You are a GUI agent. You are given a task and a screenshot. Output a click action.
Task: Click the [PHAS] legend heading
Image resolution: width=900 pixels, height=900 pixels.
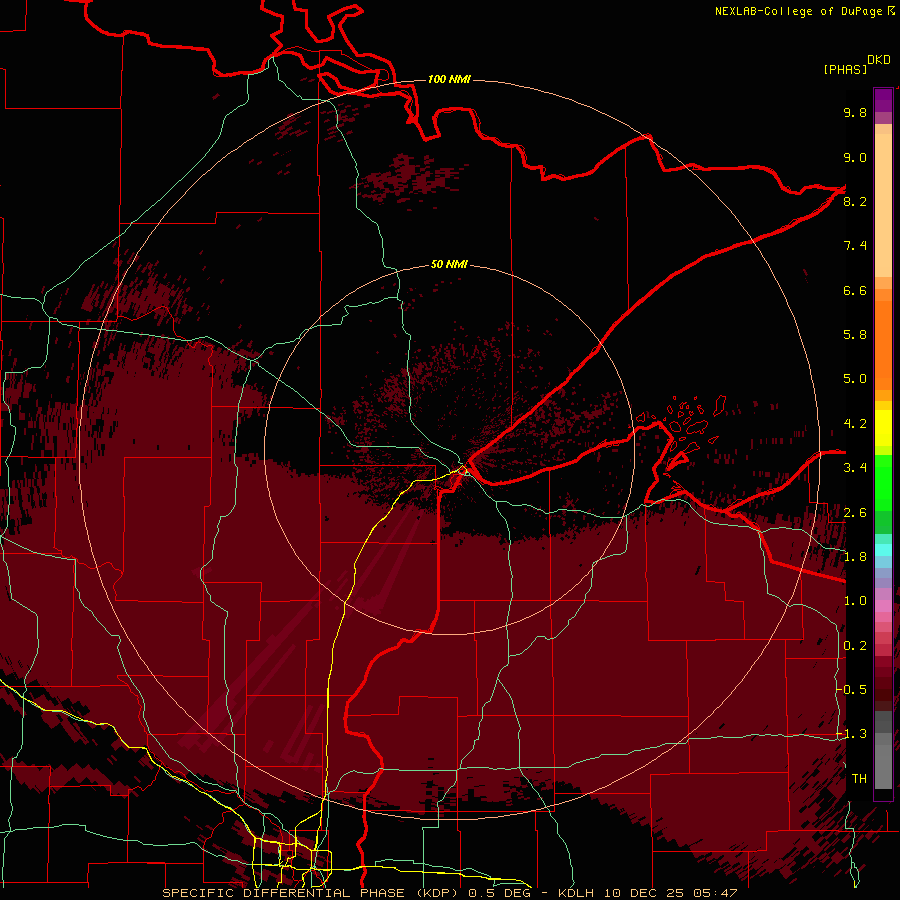(845, 69)
